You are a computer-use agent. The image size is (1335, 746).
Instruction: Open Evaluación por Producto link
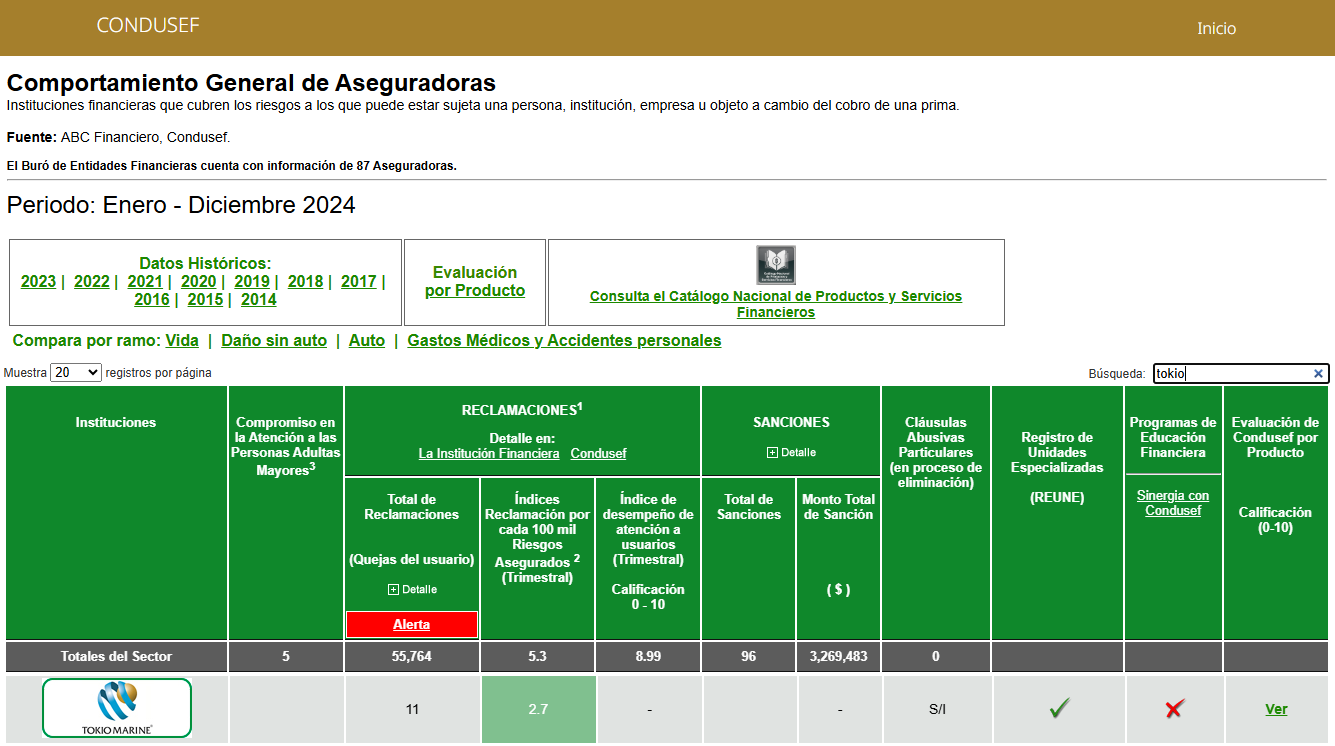pos(475,281)
